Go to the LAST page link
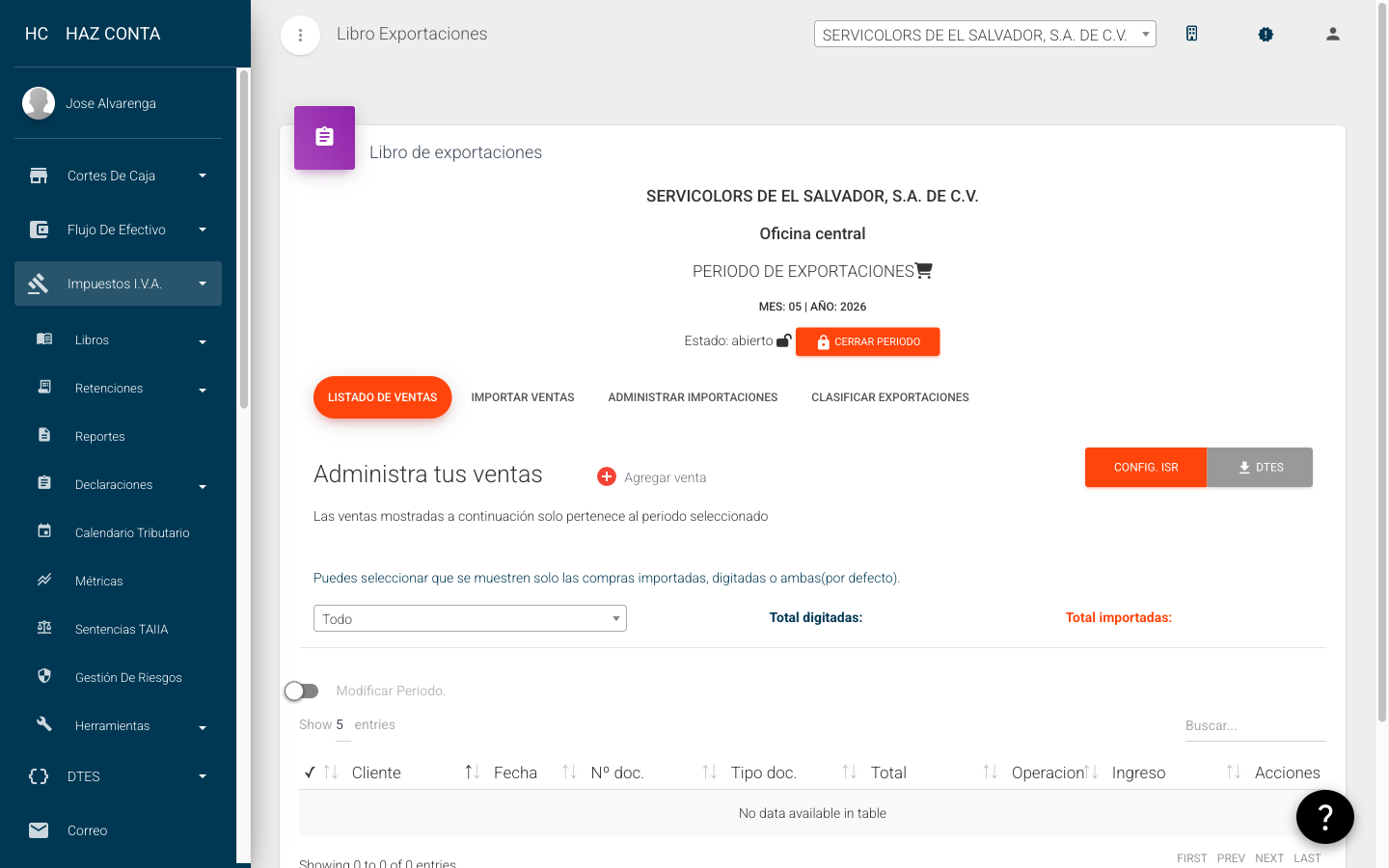This screenshot has height=868, width=1389. point(1307,858)
